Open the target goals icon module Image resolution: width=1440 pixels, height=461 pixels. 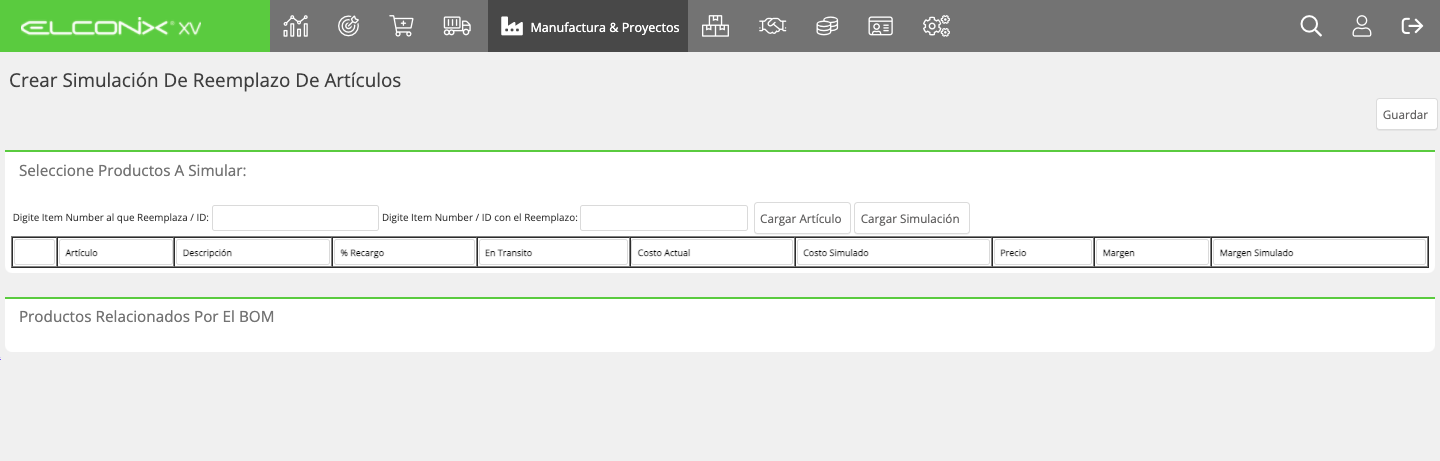point(348,26)
